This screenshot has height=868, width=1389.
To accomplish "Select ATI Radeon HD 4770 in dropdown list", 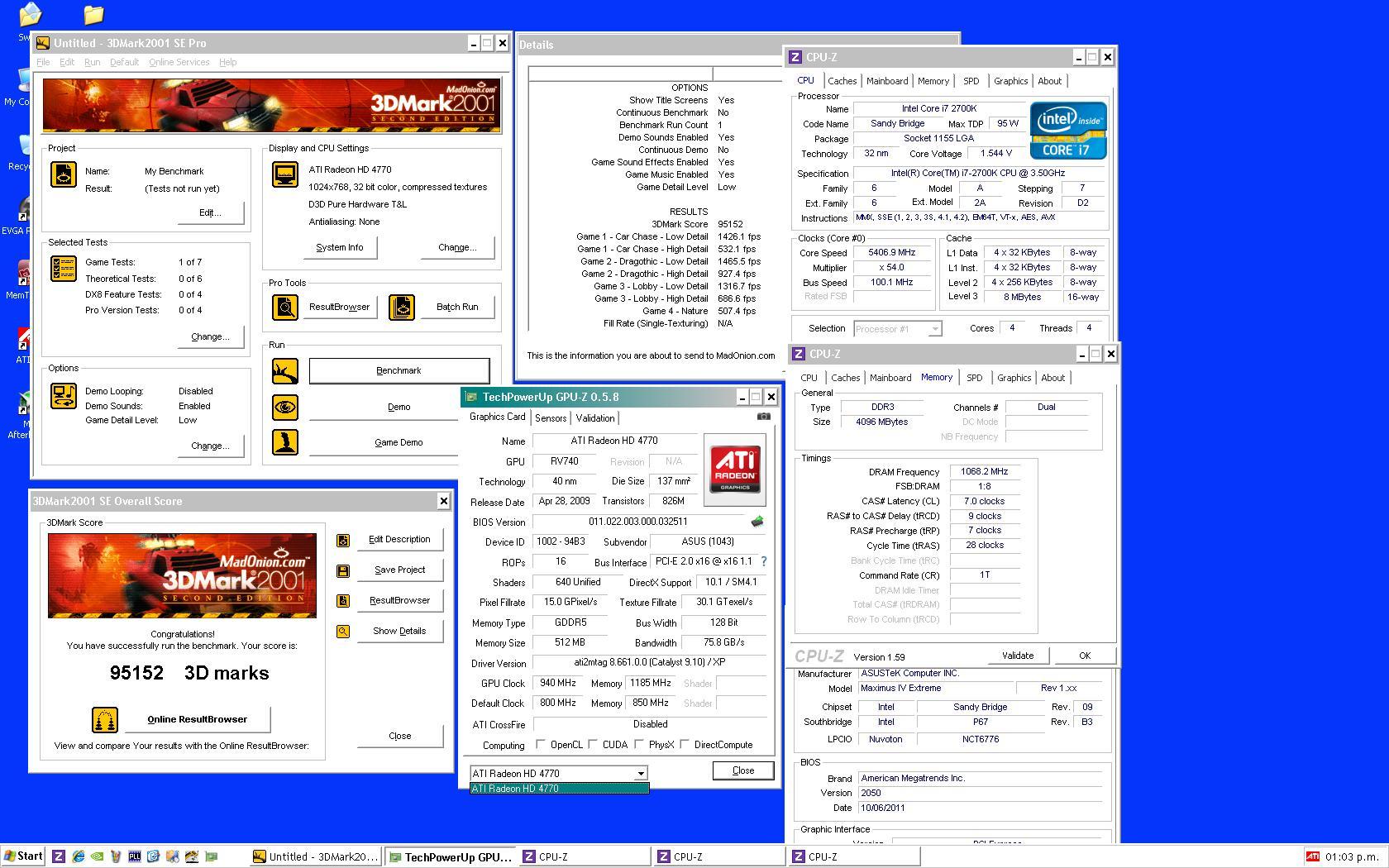I will [x=560, y=789].
